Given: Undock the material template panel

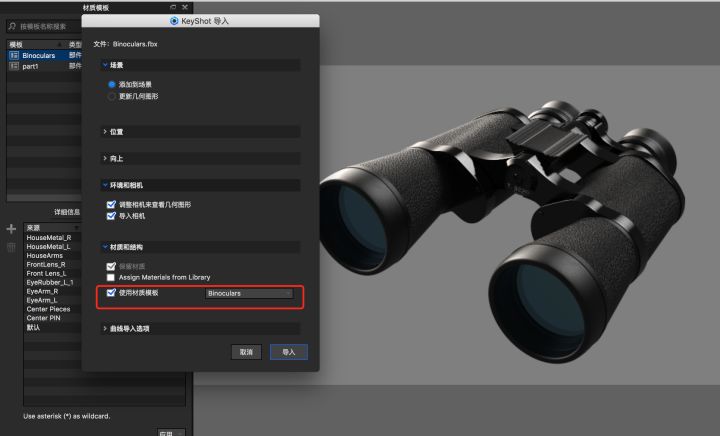Looking at the screenshot, I should coord(173,7).
